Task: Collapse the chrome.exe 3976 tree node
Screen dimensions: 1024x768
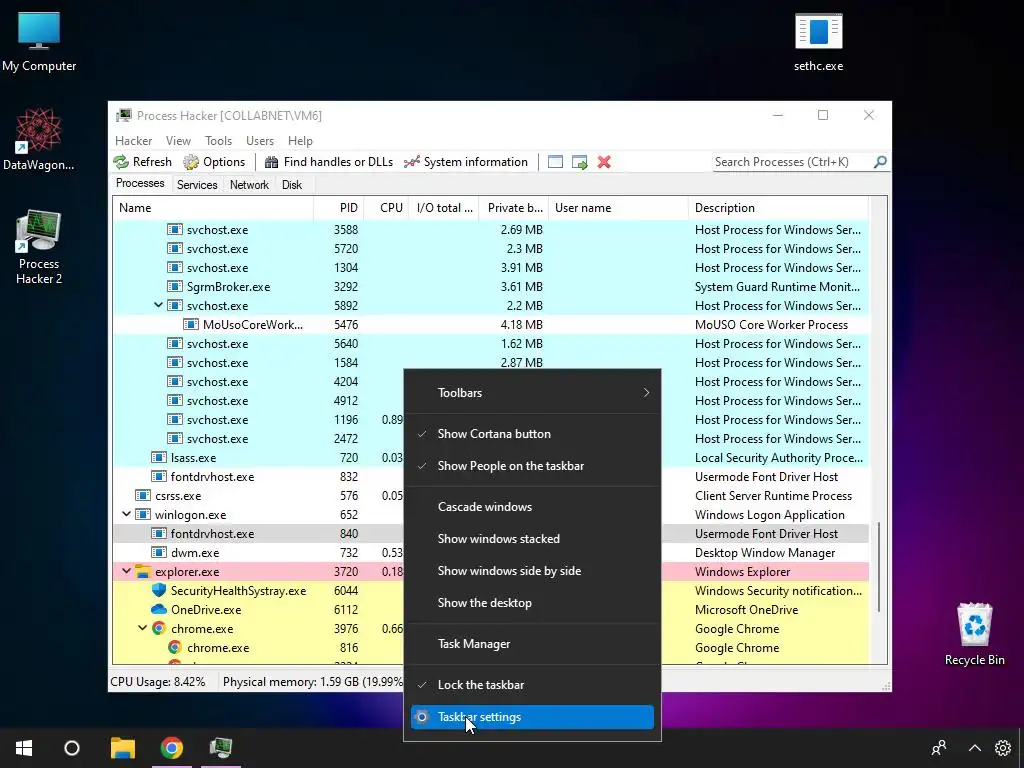Action: (142, 629)
